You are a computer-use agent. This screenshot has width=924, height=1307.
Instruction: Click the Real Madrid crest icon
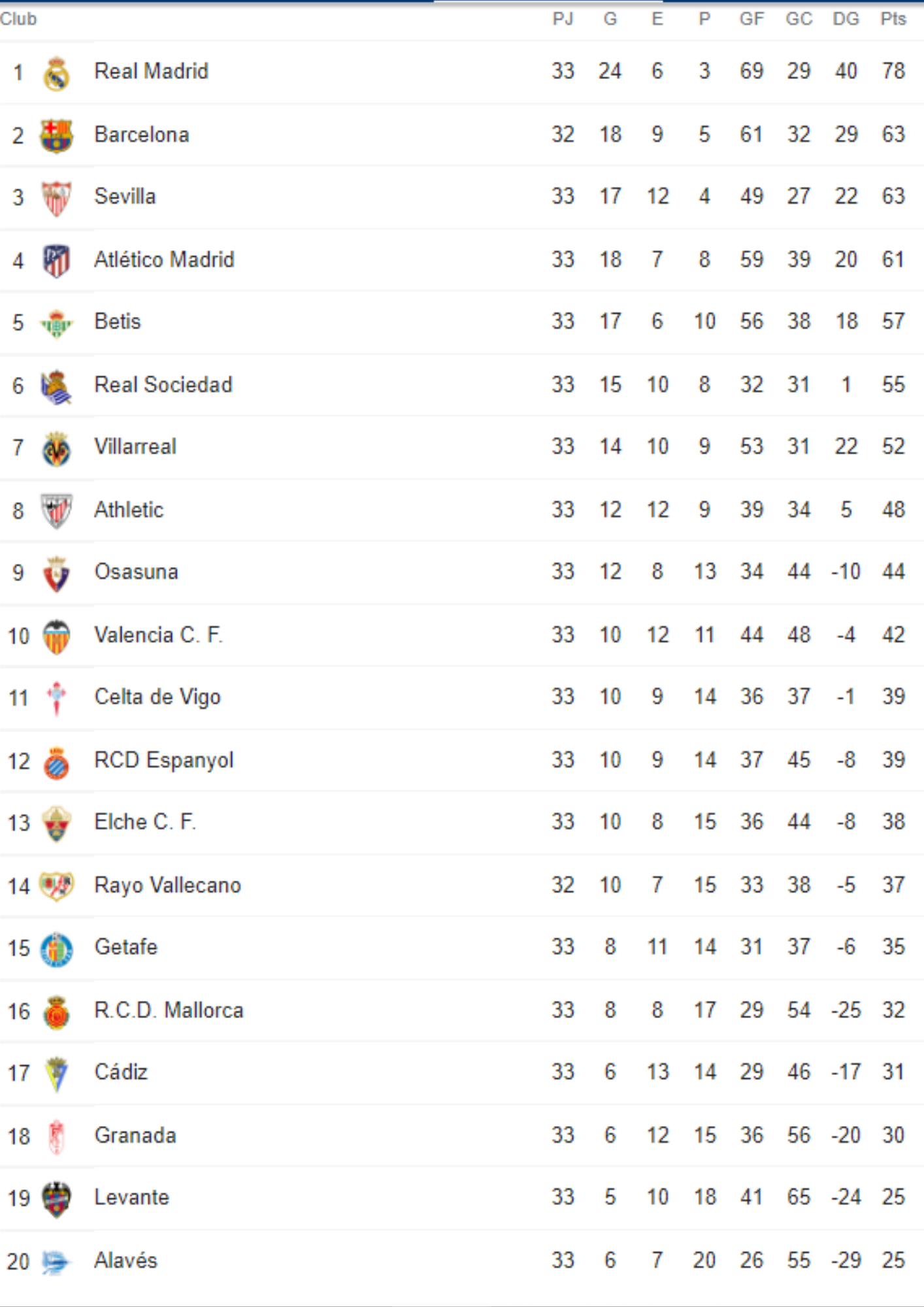pyautogui.click(x=57, y=73)
